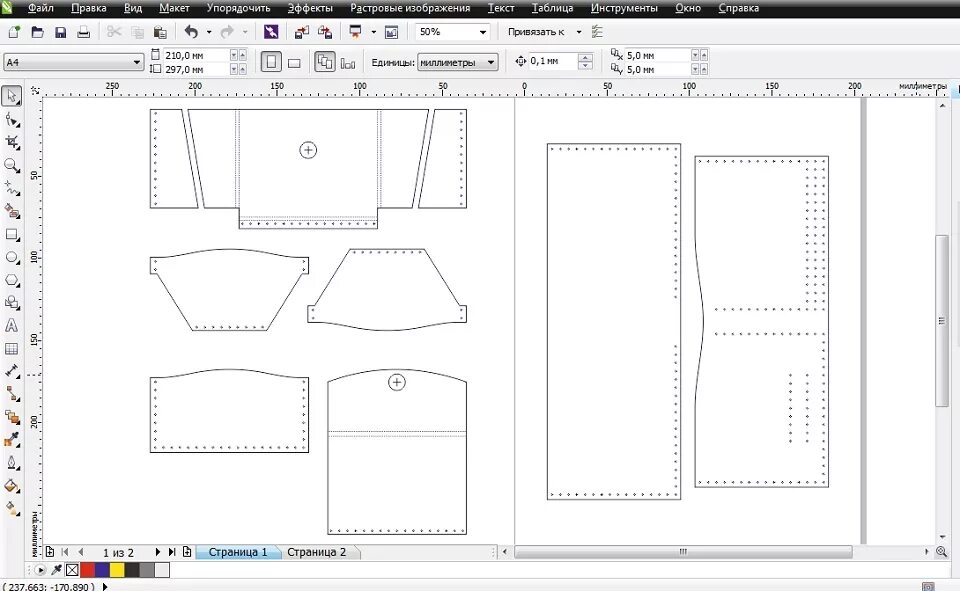This screenshot has height=591, width=960.
Task: Save the document
Action: (60, 32)
